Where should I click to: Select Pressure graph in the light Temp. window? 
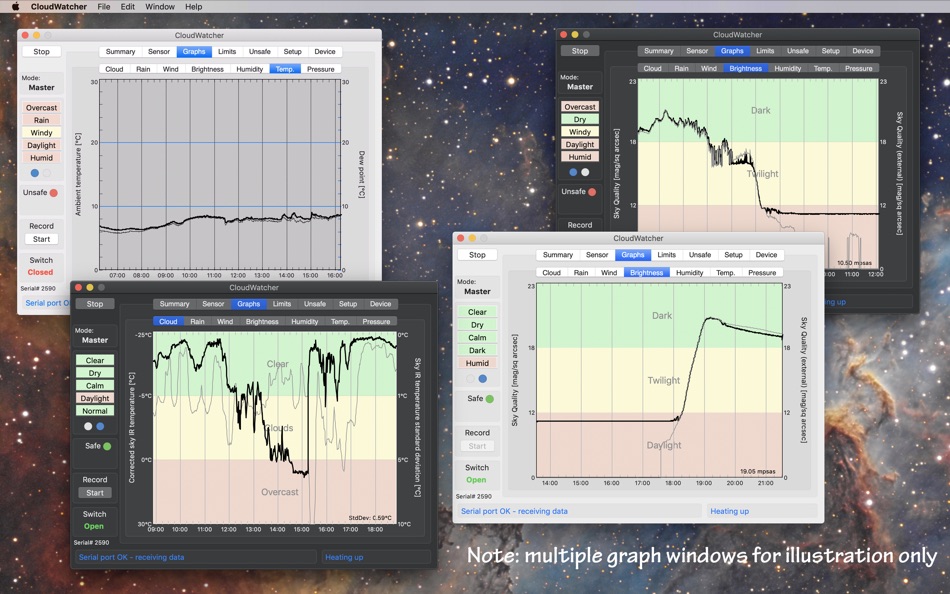click(x=321, y=69)
